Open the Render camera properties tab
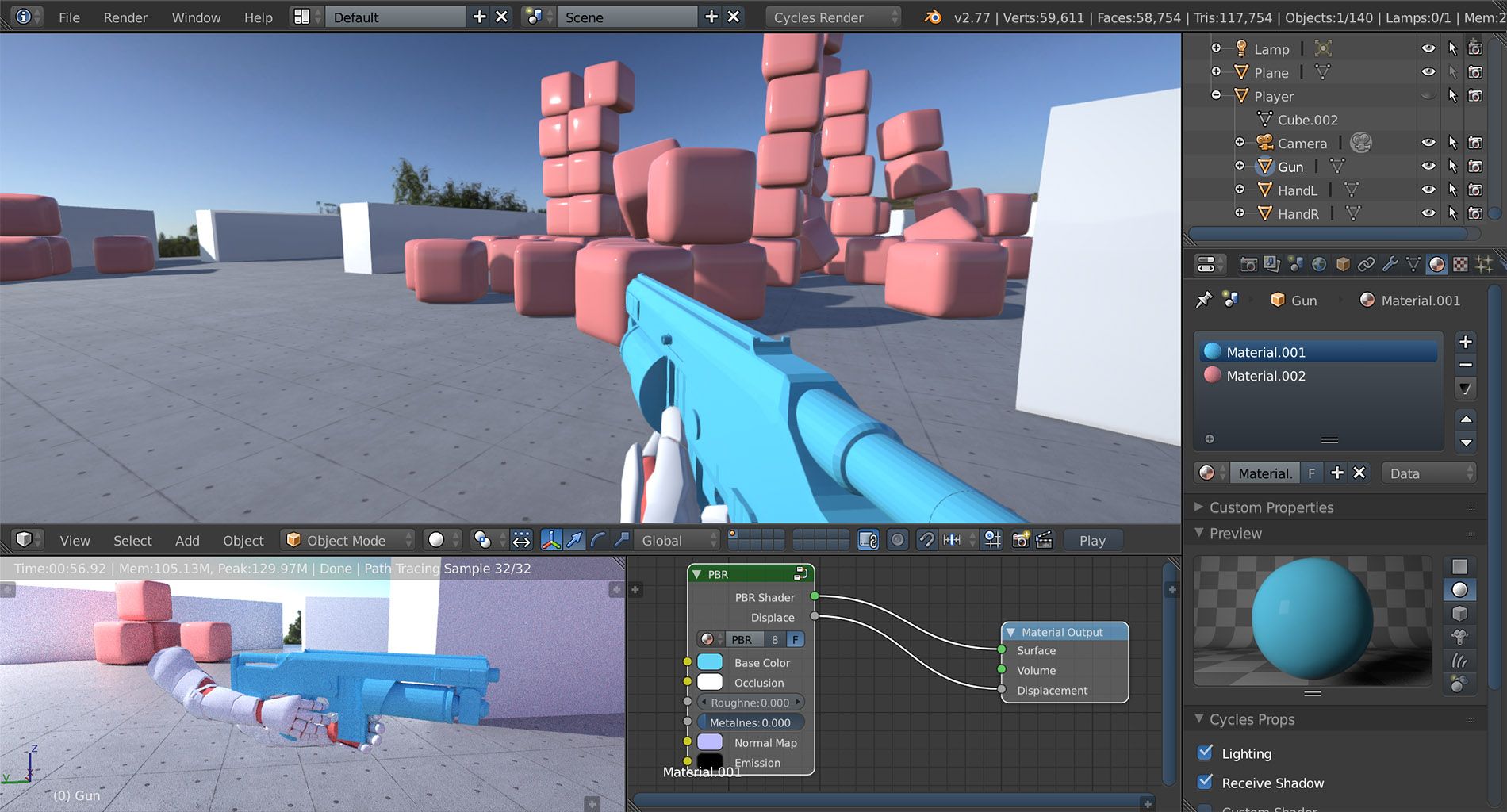Screen dimensions: 1507x812 (x=1249, y=264)
